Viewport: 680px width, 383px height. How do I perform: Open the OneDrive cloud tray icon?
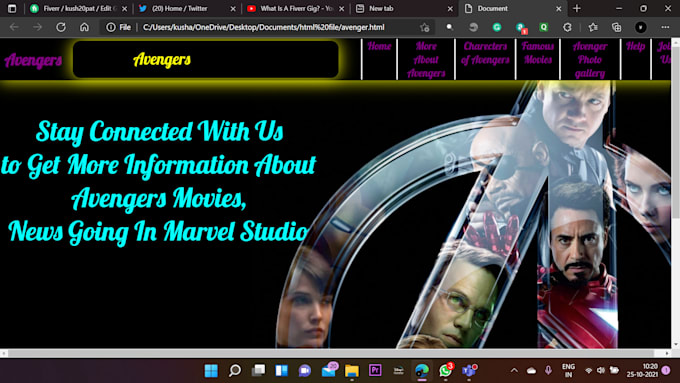click(531, 370)
